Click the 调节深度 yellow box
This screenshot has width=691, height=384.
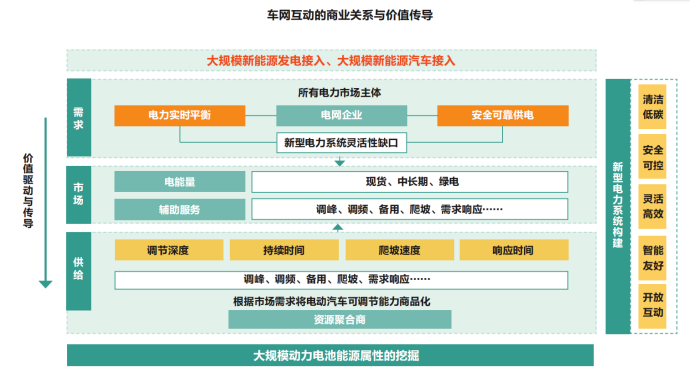pos(169,250)
